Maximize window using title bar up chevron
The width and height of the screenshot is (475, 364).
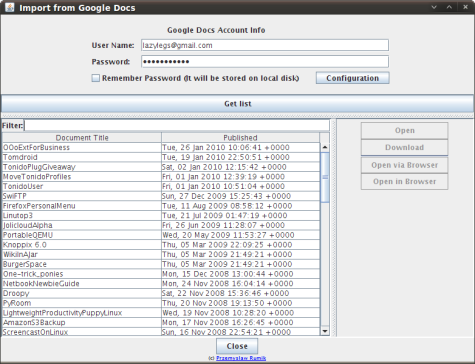[449, 7]
